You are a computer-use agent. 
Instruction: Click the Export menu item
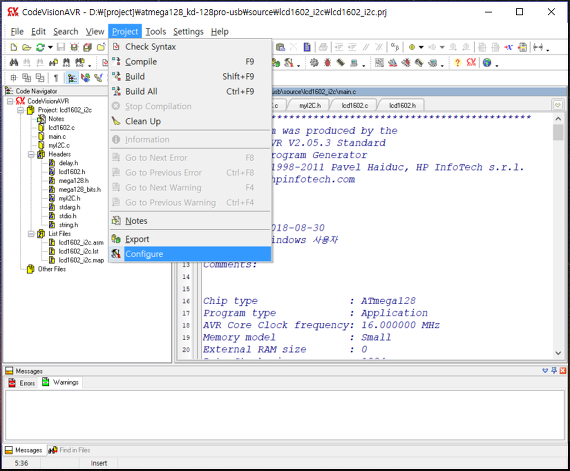[190, 239]
